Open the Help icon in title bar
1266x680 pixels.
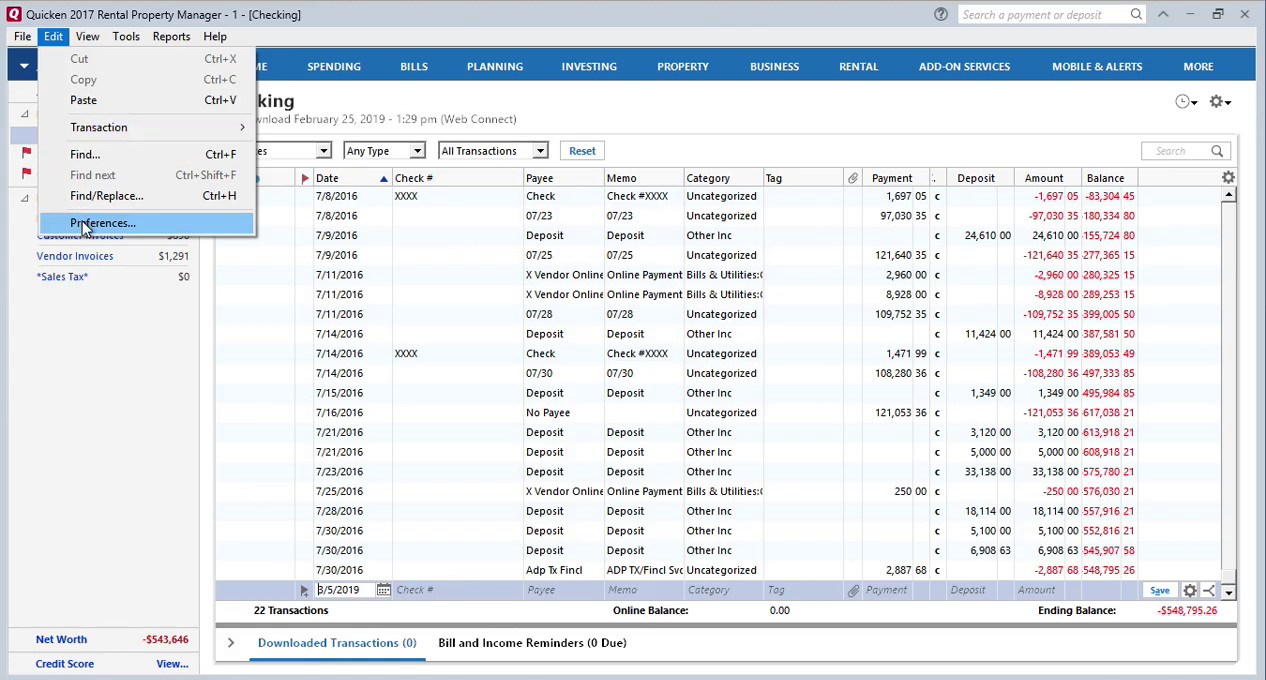click(x=940, y=14)
